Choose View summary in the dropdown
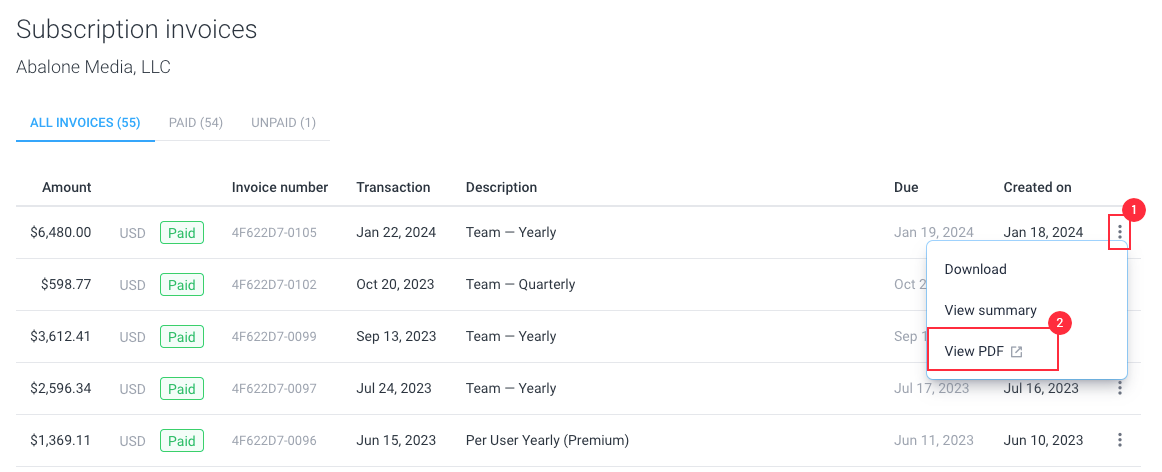The width and height of the screenshot is (1162, 472). [990, 310]
